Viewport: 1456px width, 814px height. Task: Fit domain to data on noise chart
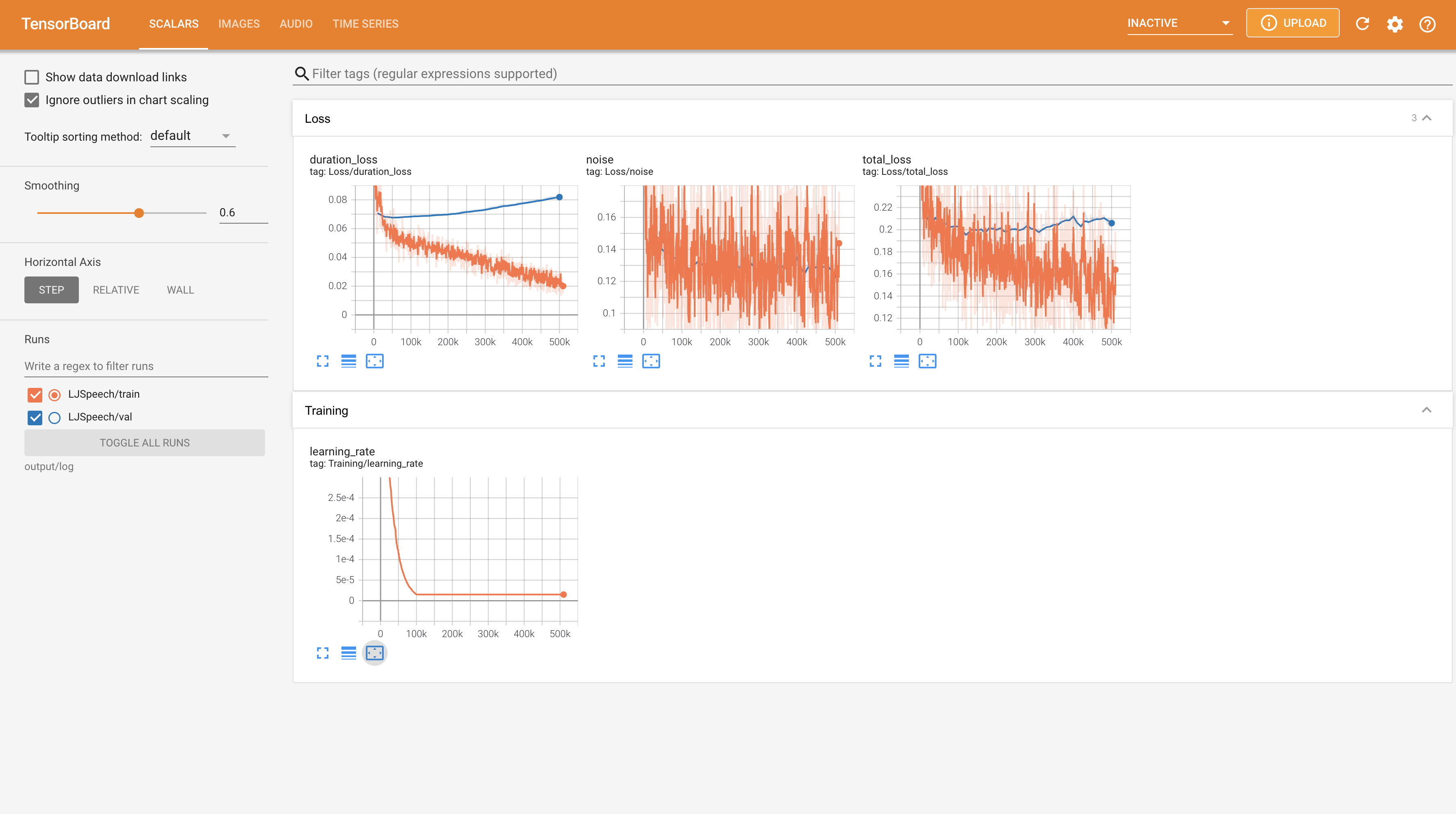click(650, 361)
